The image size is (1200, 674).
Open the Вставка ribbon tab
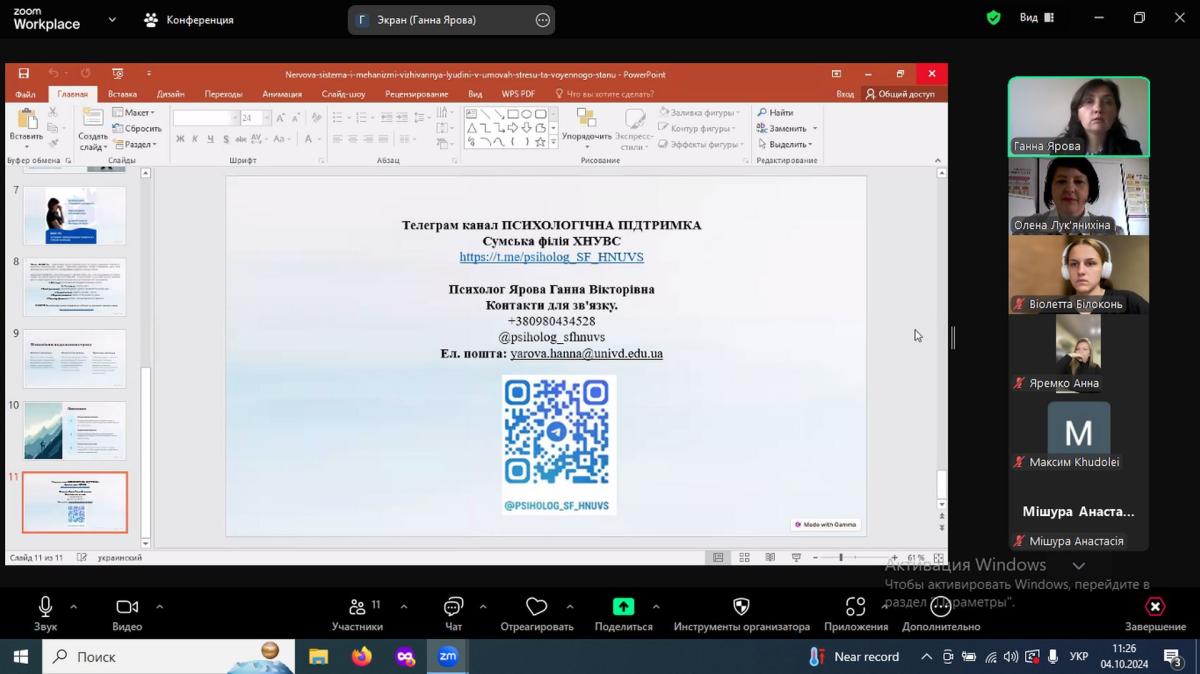[x=122, y=94]
